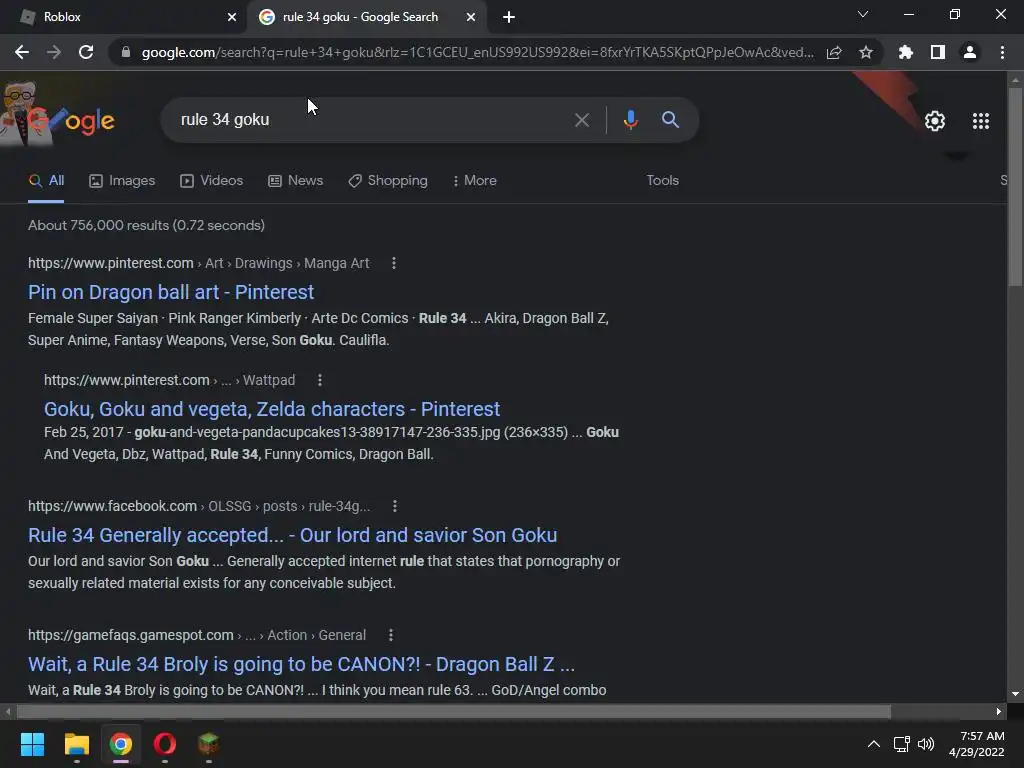Go back using the browser back arrow

tap(22, 52)
